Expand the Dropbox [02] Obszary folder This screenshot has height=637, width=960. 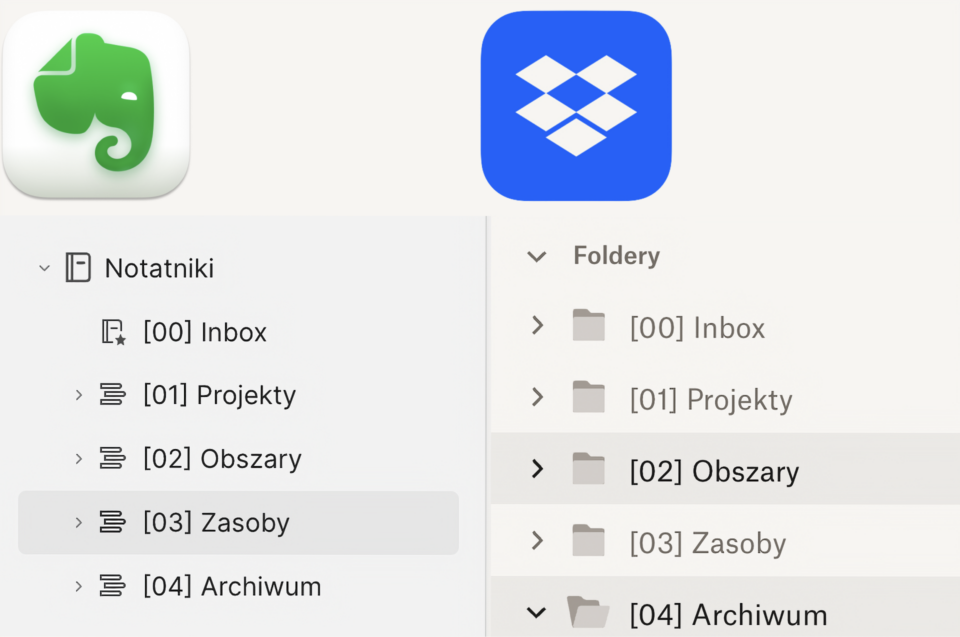click(537, 469)
